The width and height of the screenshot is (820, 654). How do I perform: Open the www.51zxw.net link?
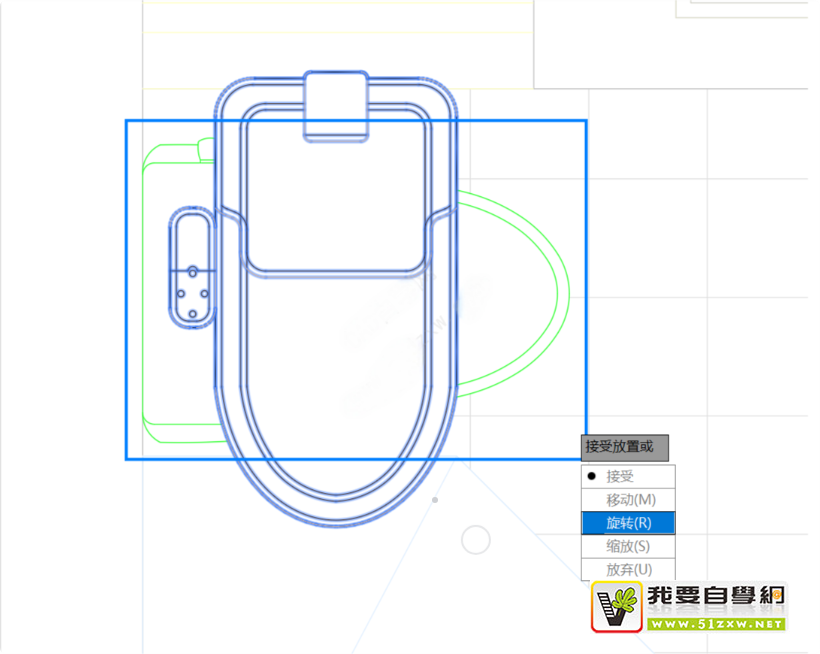(714, 624)
